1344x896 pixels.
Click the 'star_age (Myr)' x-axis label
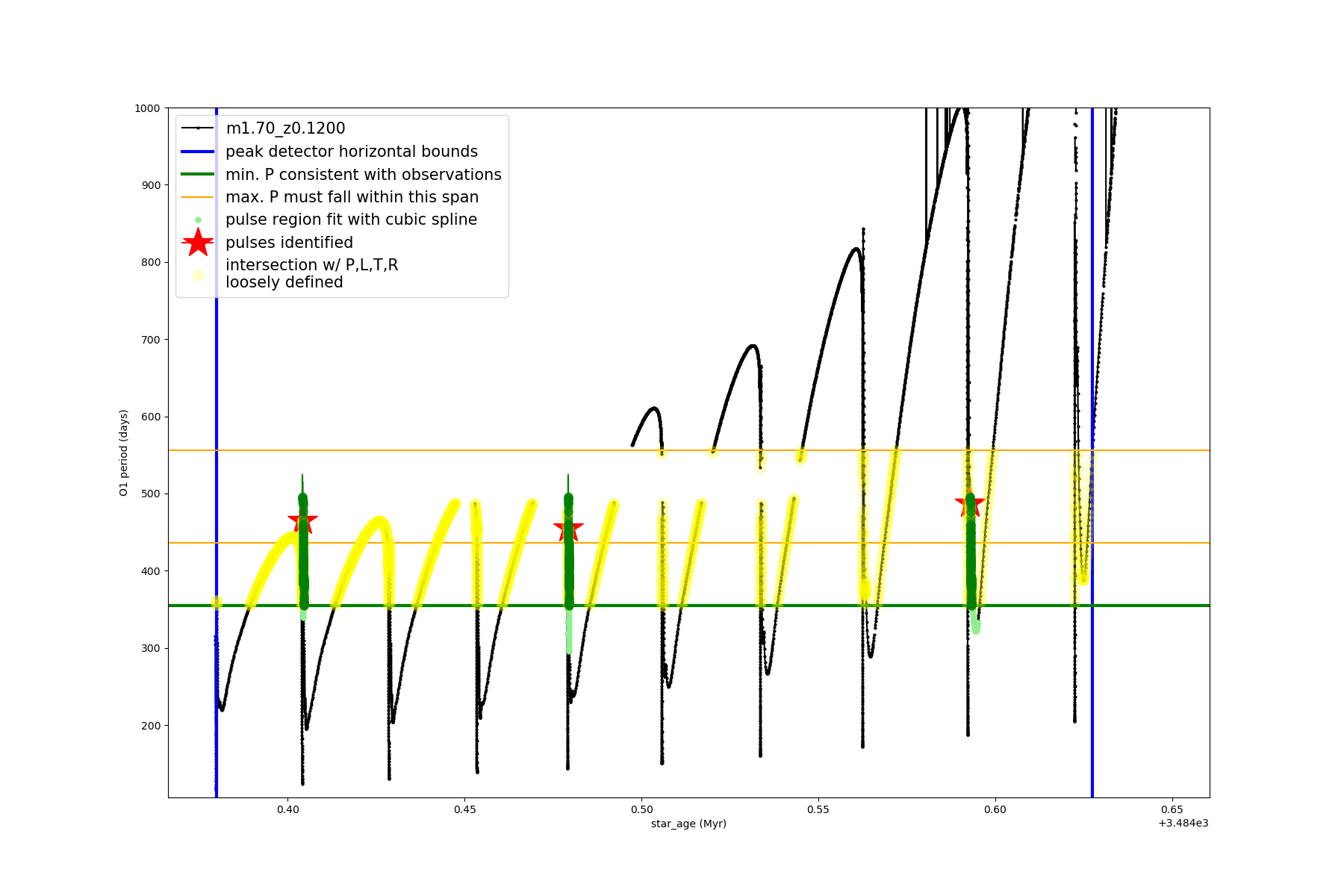click(x=688, y=824)
